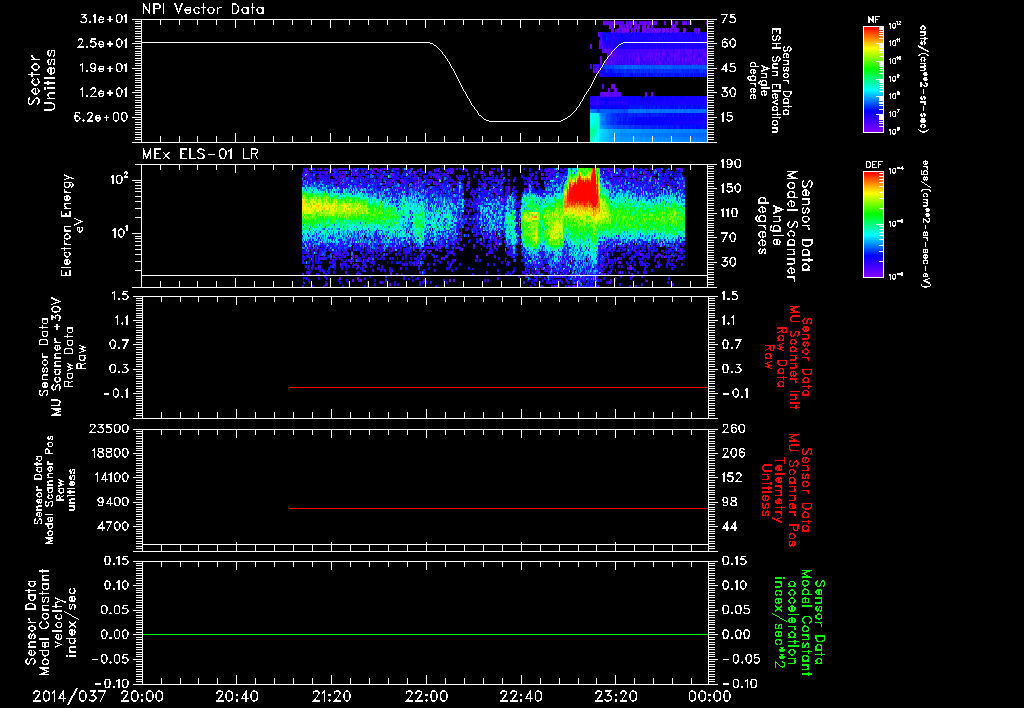This screenshot has width=1024, height=708.
Task: Click the 'Model Scanner Pos Raw' axis title
Action: coord(54,490)
